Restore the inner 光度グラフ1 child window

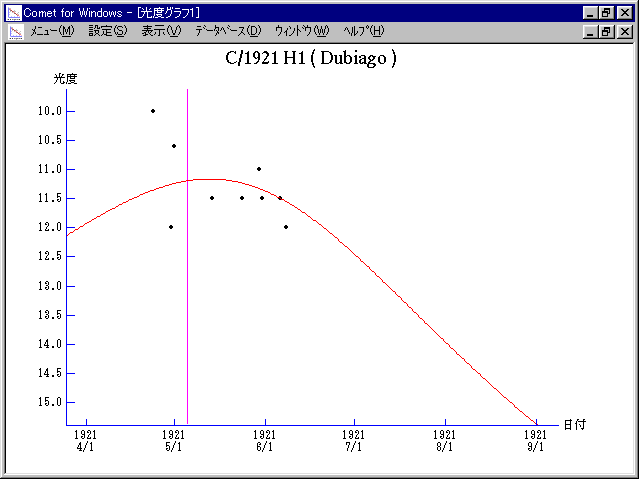pos(606,31)
